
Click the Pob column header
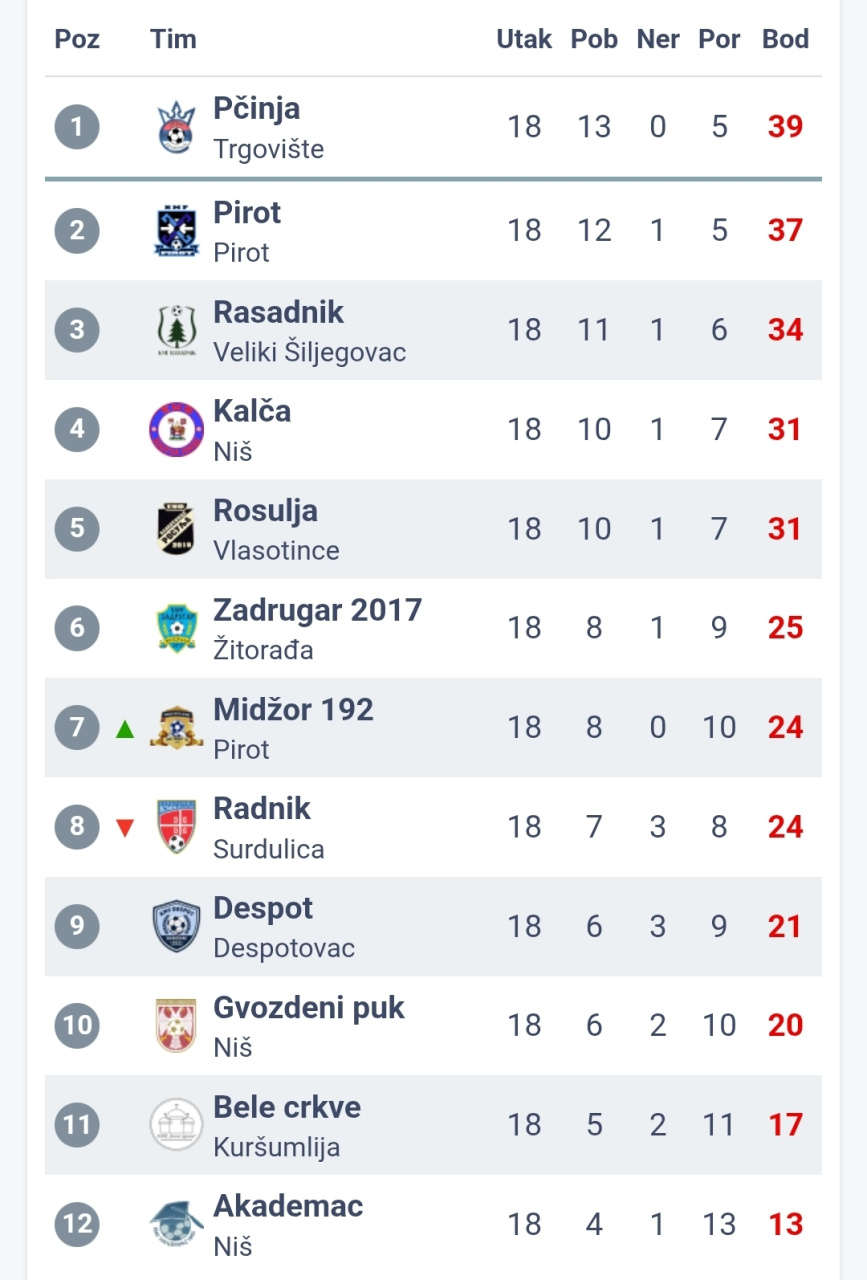tap(594, 39)
